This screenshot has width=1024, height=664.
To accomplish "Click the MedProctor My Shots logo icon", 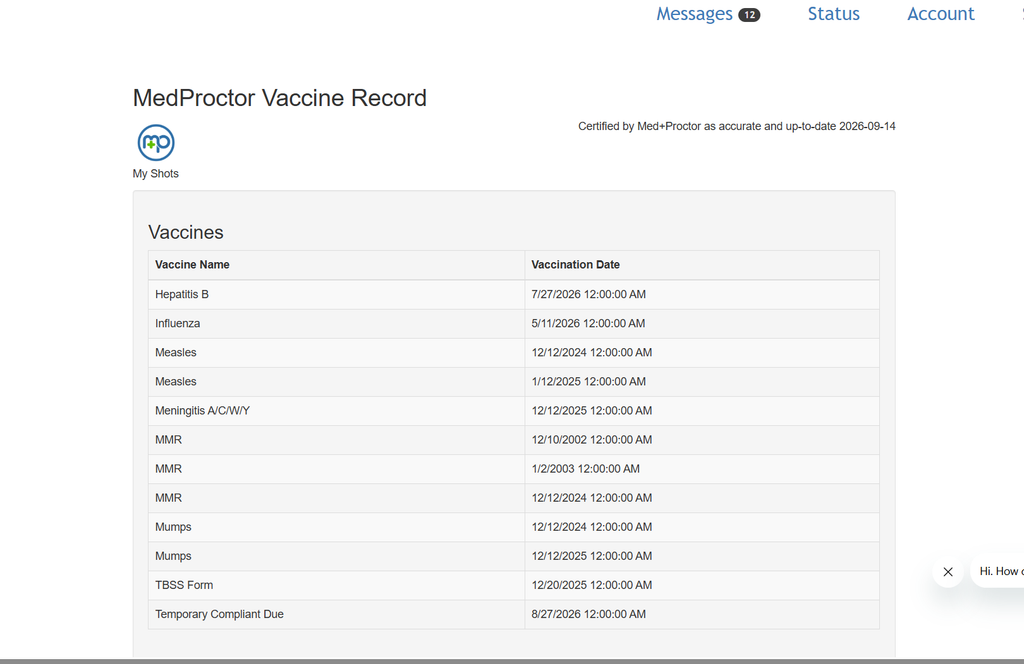I will coord(156,142).
